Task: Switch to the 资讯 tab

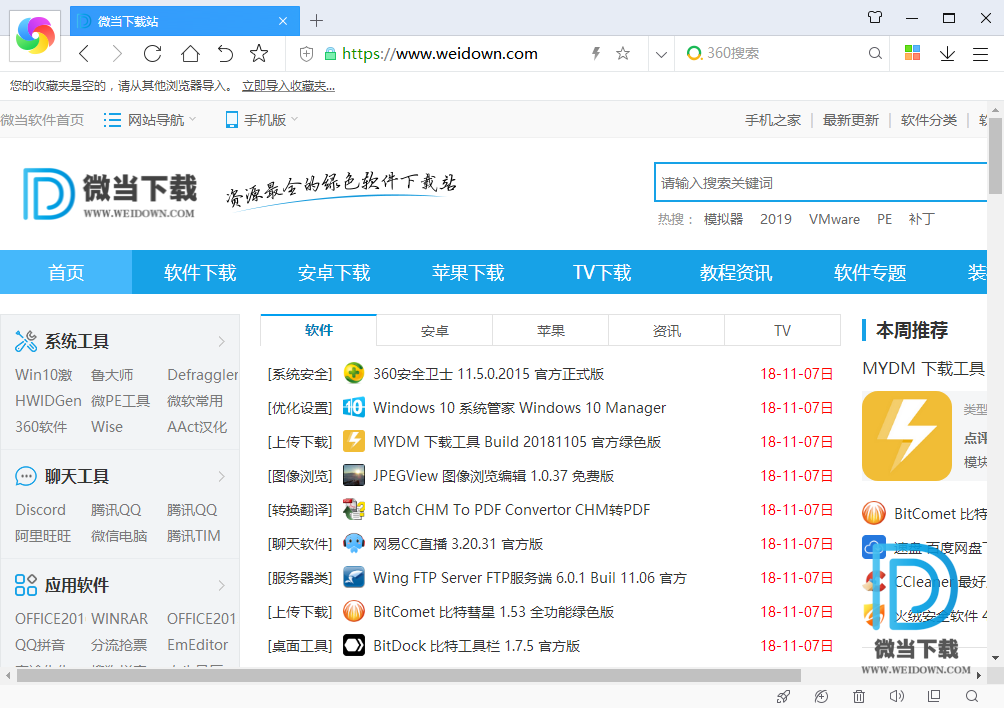Action: (667, 330)
